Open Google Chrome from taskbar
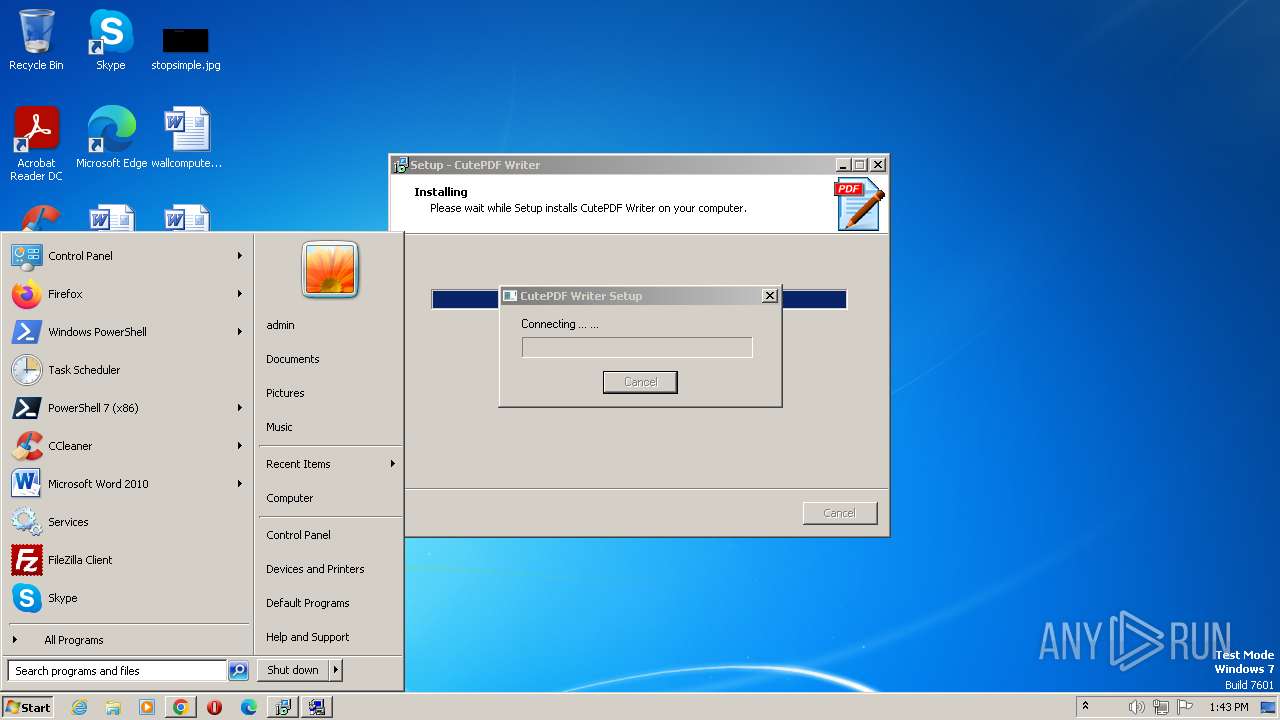The image size is (1280, 720). [x=180, y=707]
